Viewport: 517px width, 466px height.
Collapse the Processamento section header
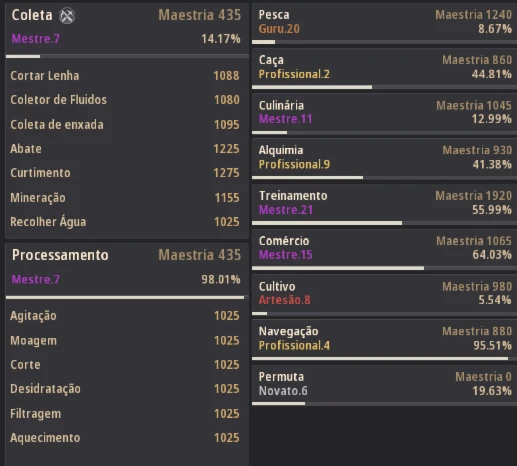127,271
